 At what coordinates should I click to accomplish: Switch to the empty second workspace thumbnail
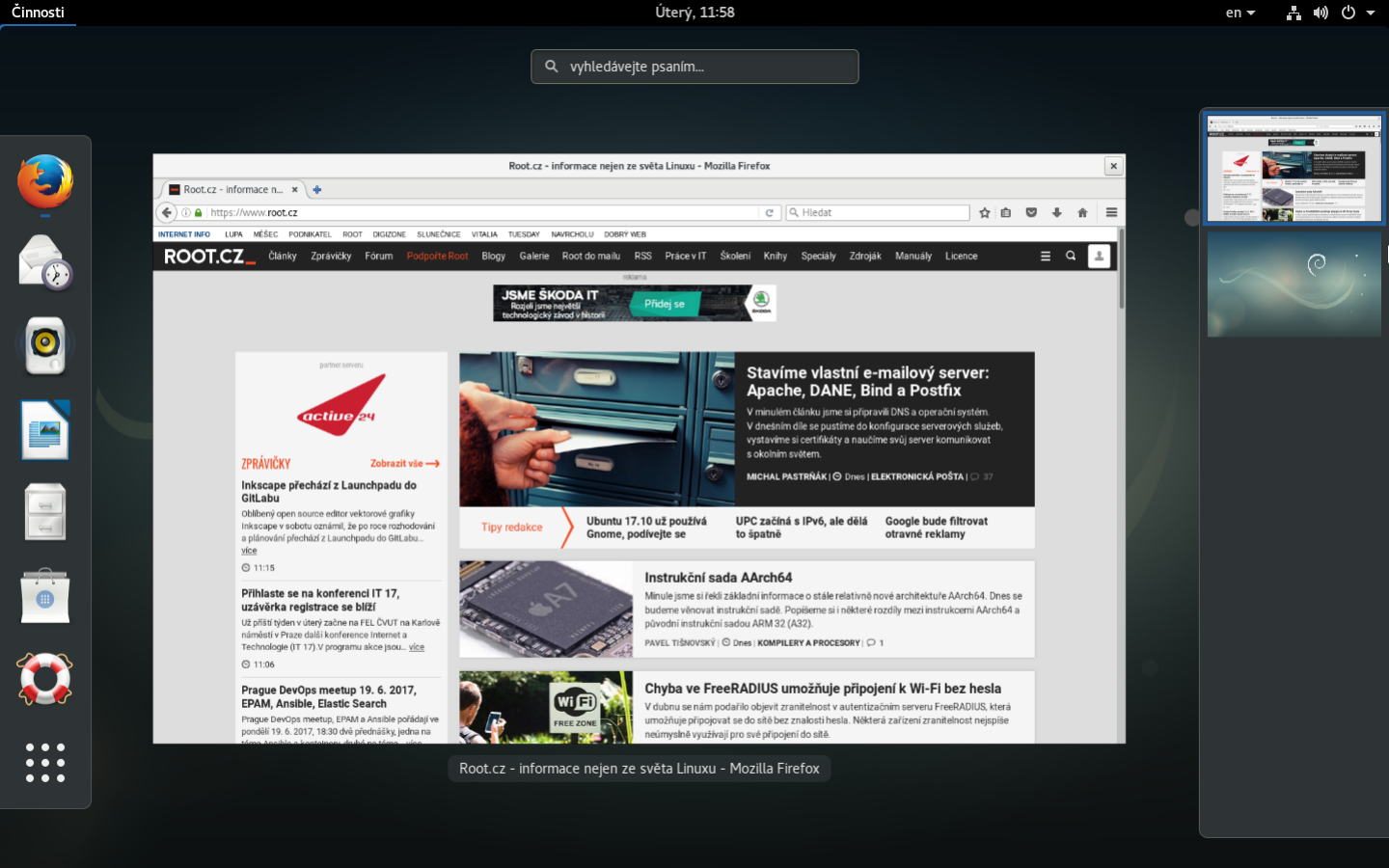[x=1294, y=285]
